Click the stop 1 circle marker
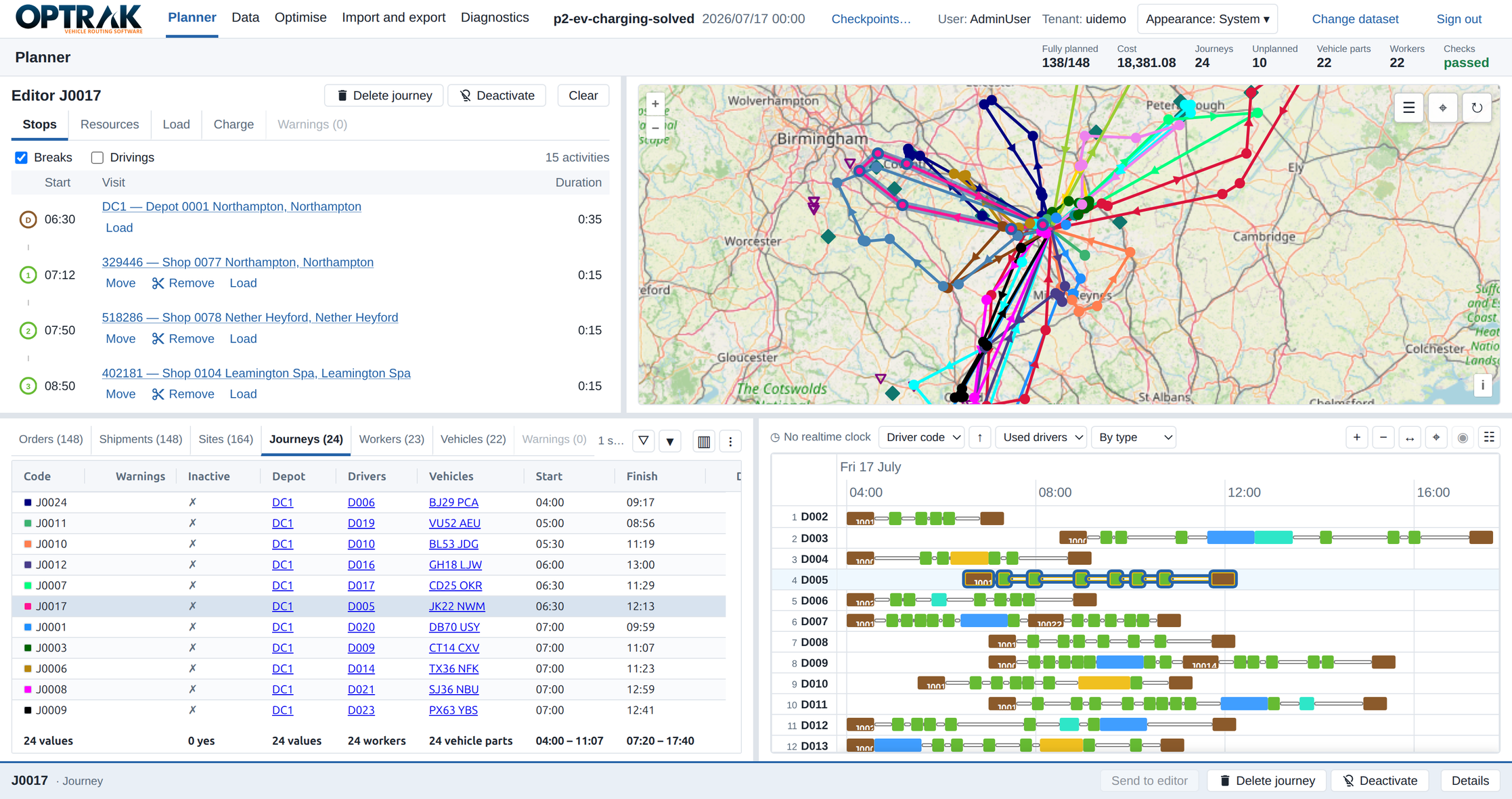Viewport: 1512px width, 799px height. tap(28, 275)
